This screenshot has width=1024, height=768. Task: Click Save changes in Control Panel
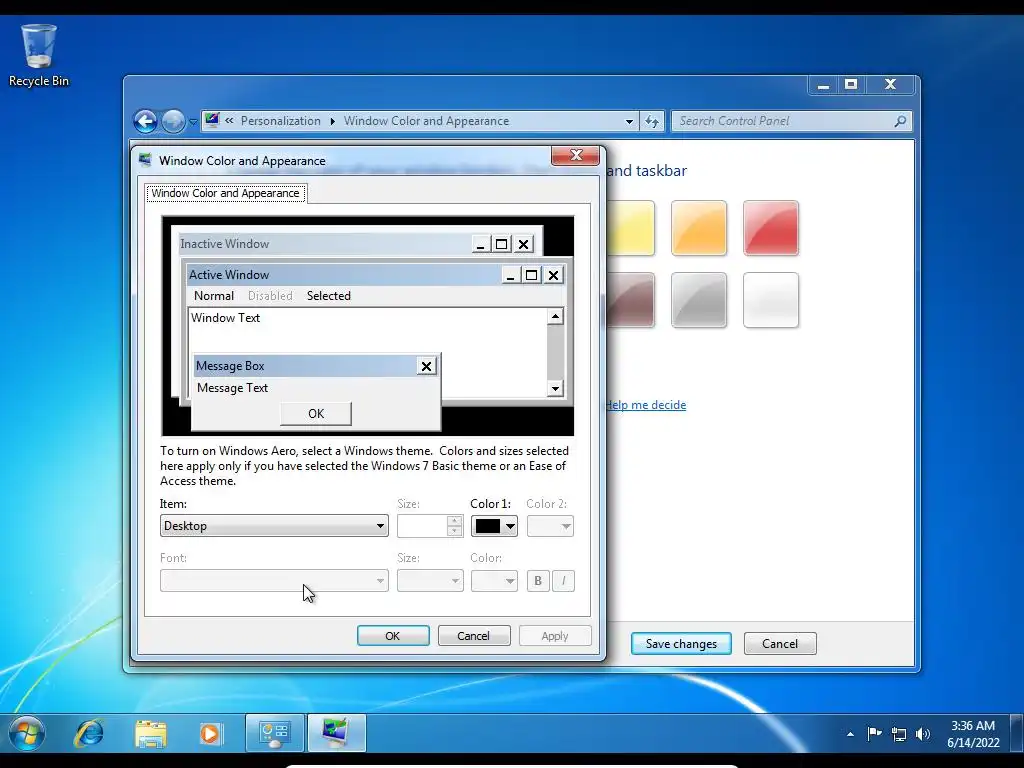tap(681, 643)
